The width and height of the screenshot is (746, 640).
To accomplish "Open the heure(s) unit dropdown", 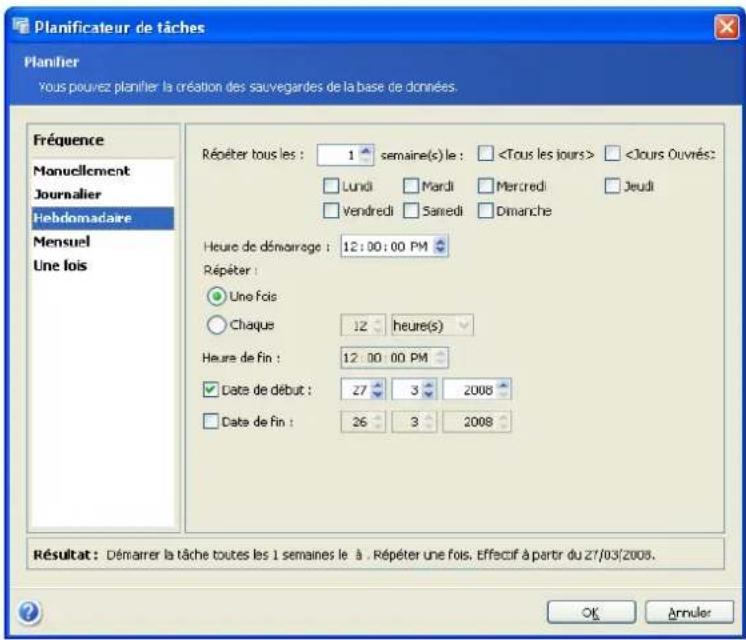I will click(432, 325).
